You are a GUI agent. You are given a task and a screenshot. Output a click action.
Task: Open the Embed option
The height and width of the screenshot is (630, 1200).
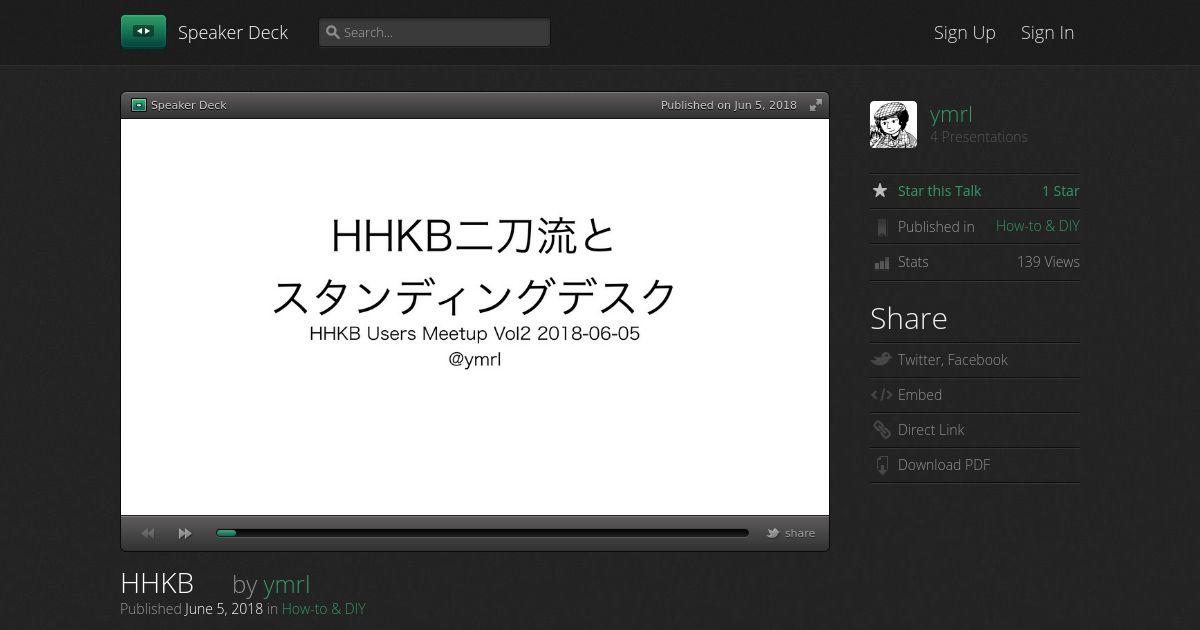pyautogui.click(x=920, y=395)
